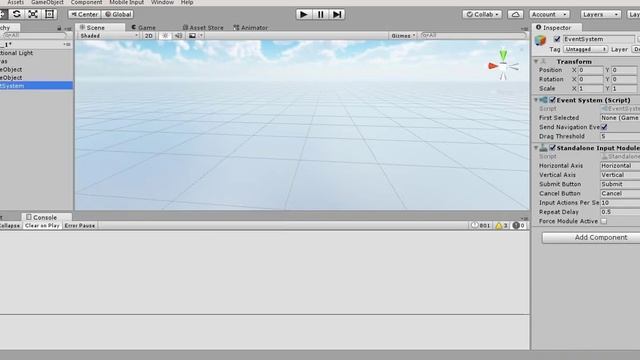Toggle scene lighting sun icon

(165, 36)
